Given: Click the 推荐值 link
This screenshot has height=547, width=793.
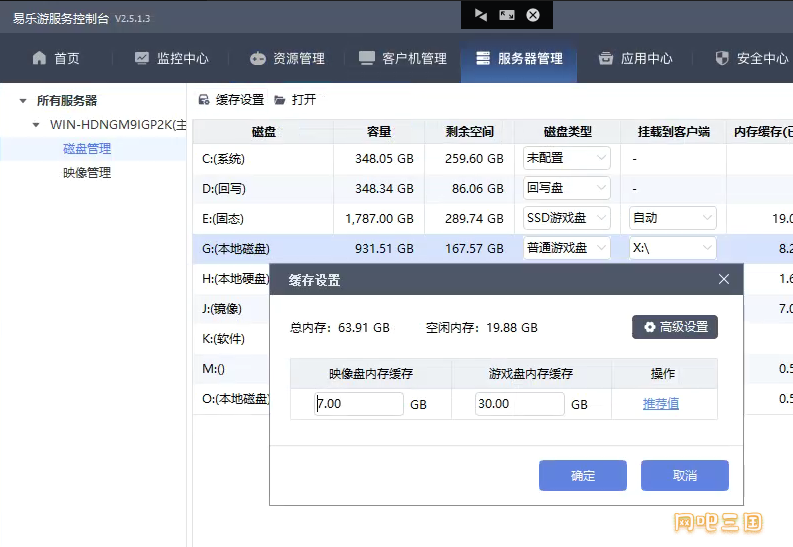Looking at the screenshot, I should [x=661, y=403].
